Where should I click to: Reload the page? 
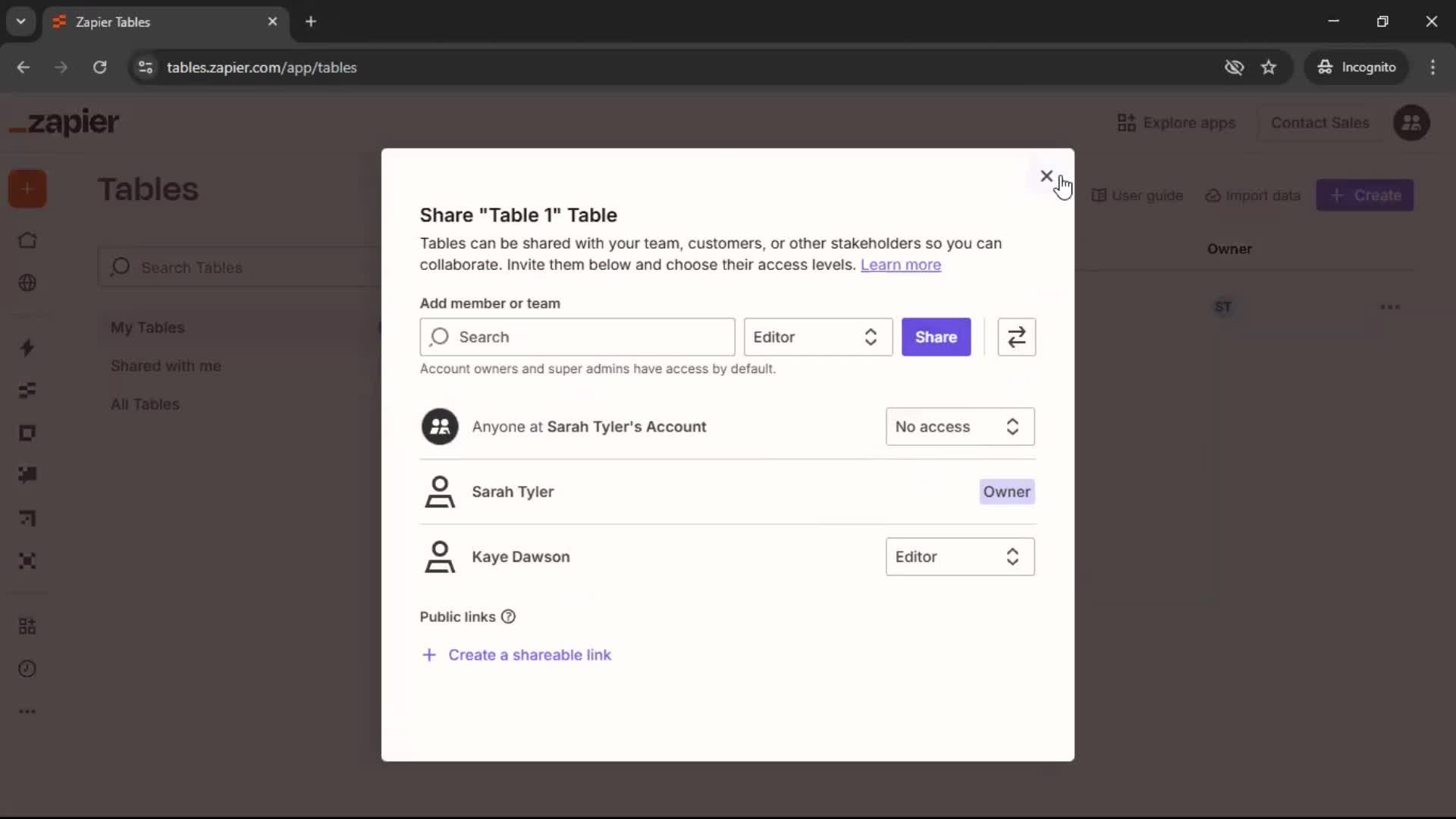coord(99,67)
